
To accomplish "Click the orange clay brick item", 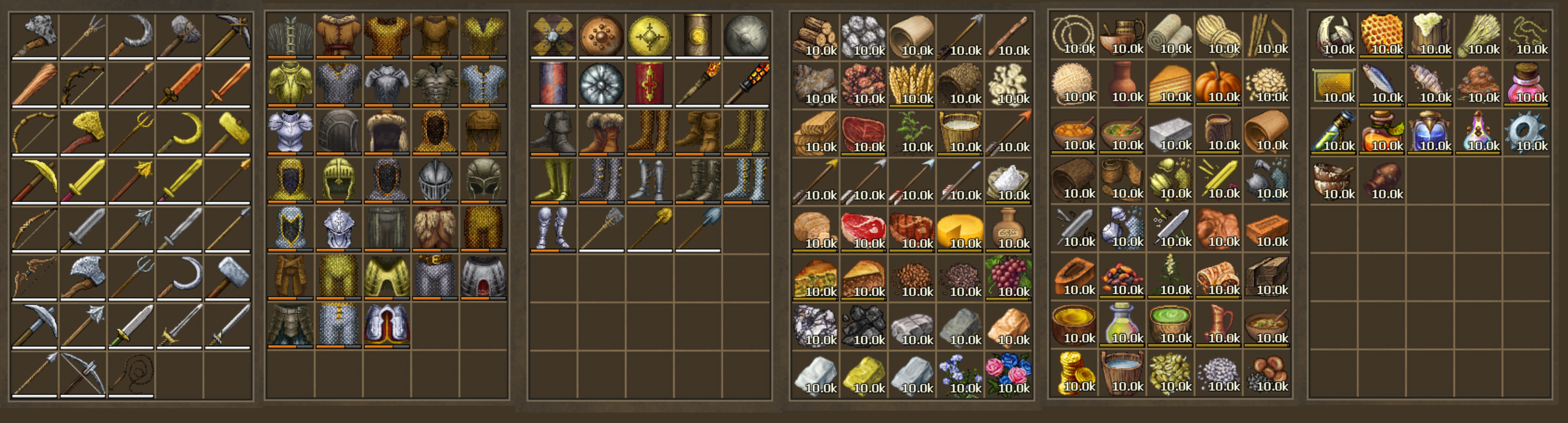I will point(1267,228).
